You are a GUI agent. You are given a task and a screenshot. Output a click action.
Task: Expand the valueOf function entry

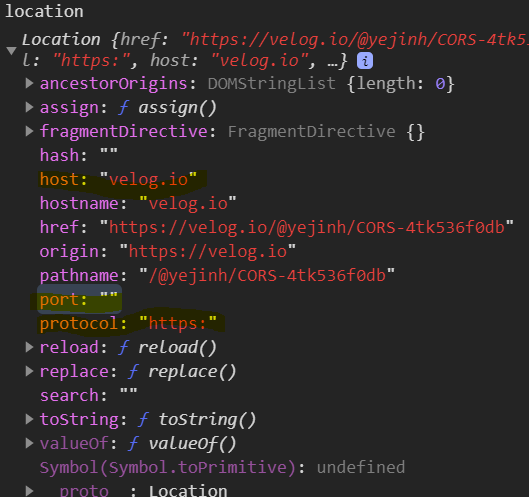pyautogui.click(x=29, y=443)
